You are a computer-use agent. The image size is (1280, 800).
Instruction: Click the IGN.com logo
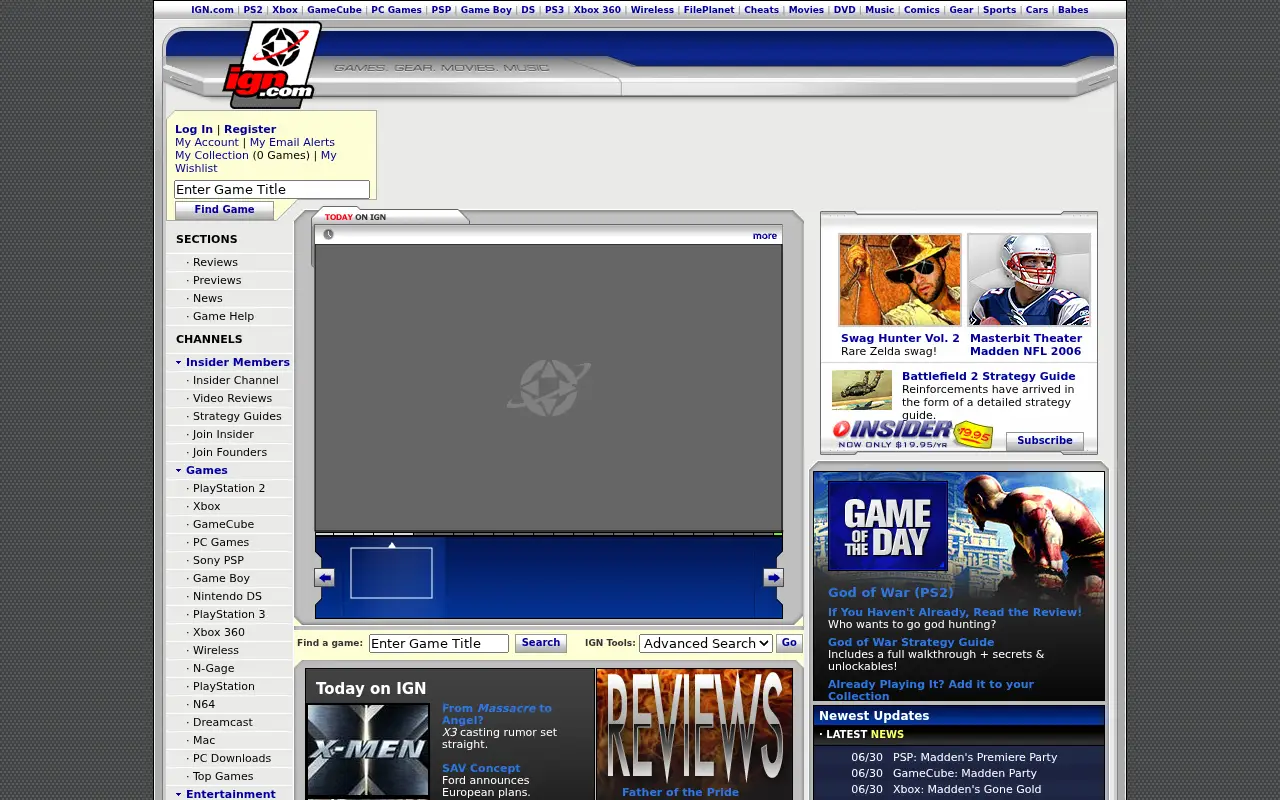(x=272, y=64)
